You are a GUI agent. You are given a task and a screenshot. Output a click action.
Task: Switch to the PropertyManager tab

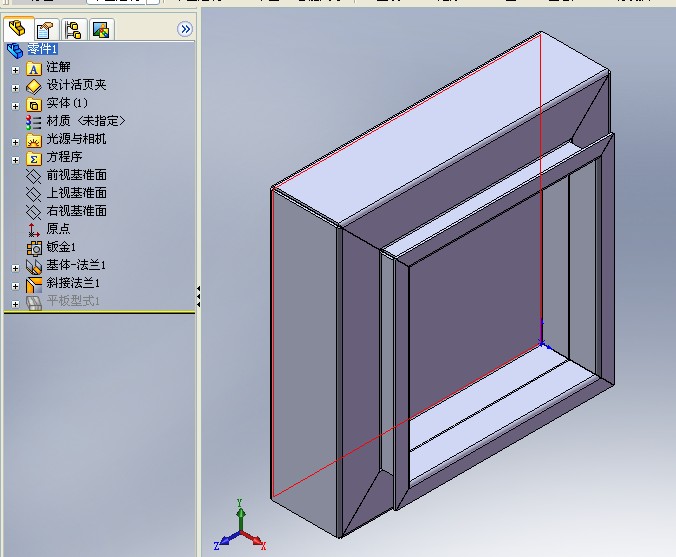46,29
